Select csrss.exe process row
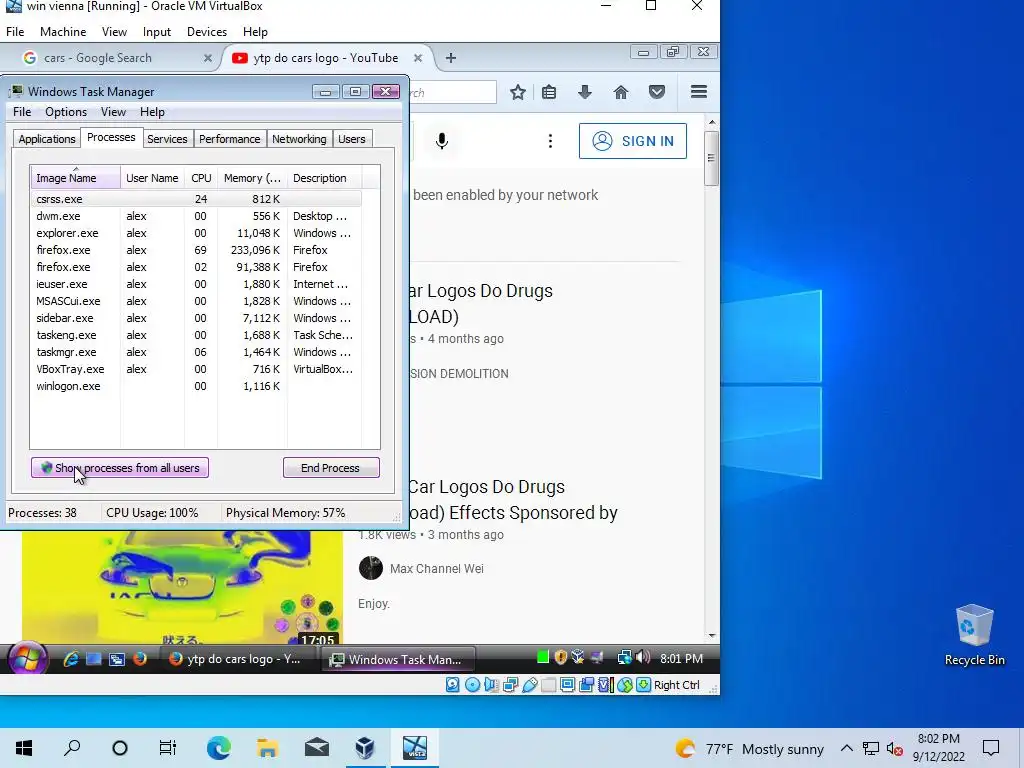This screenshot has width=1024, height=768. tap(196, 199)
